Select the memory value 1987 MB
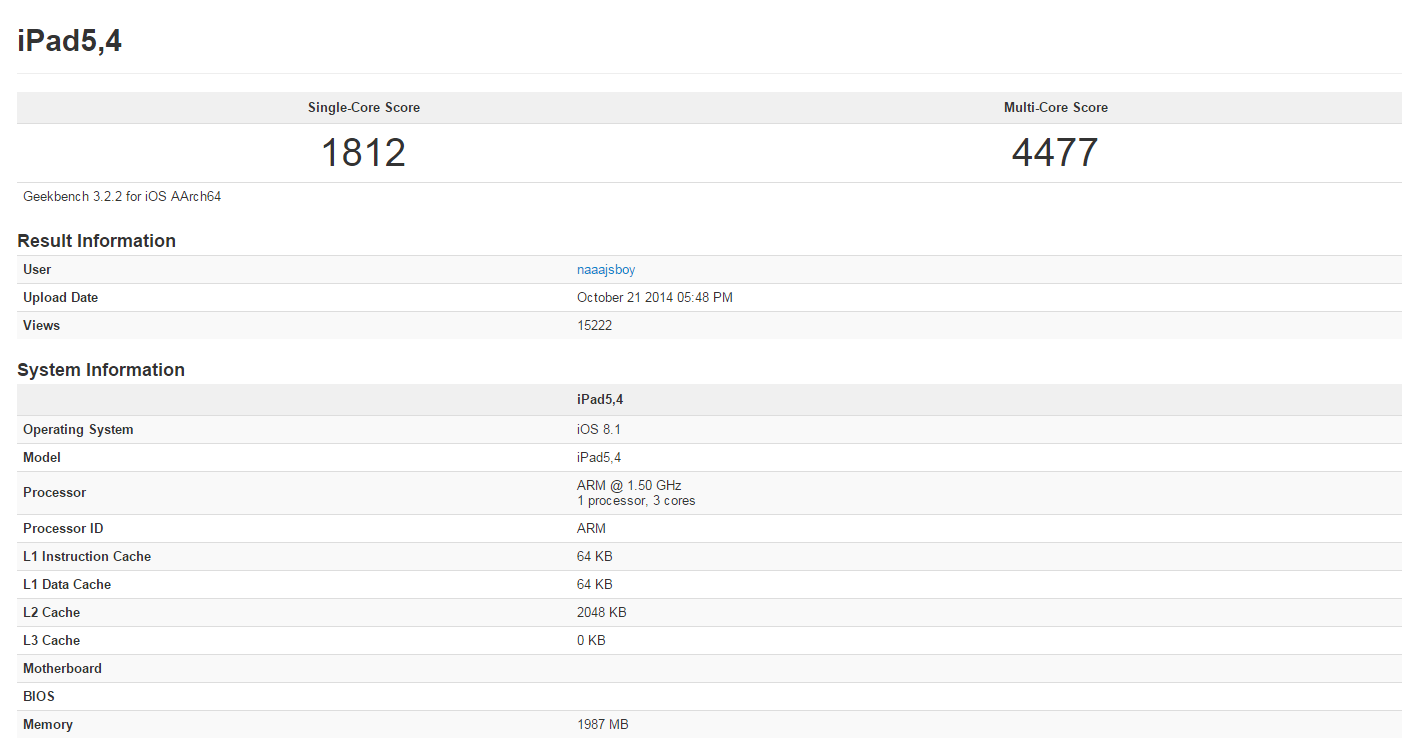1416x756 pixels. coord(603,725)
